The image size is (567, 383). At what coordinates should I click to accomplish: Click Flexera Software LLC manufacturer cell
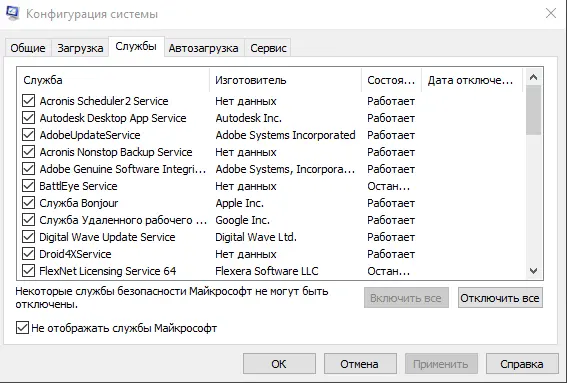[x=267, y=271]
